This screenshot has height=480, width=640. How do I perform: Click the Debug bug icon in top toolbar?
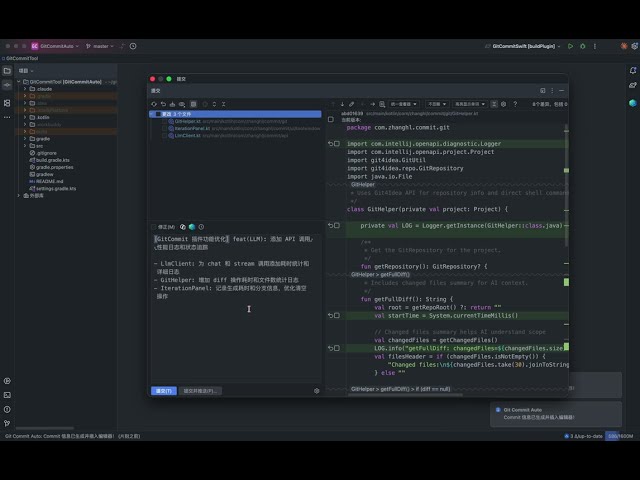point(582,46)
